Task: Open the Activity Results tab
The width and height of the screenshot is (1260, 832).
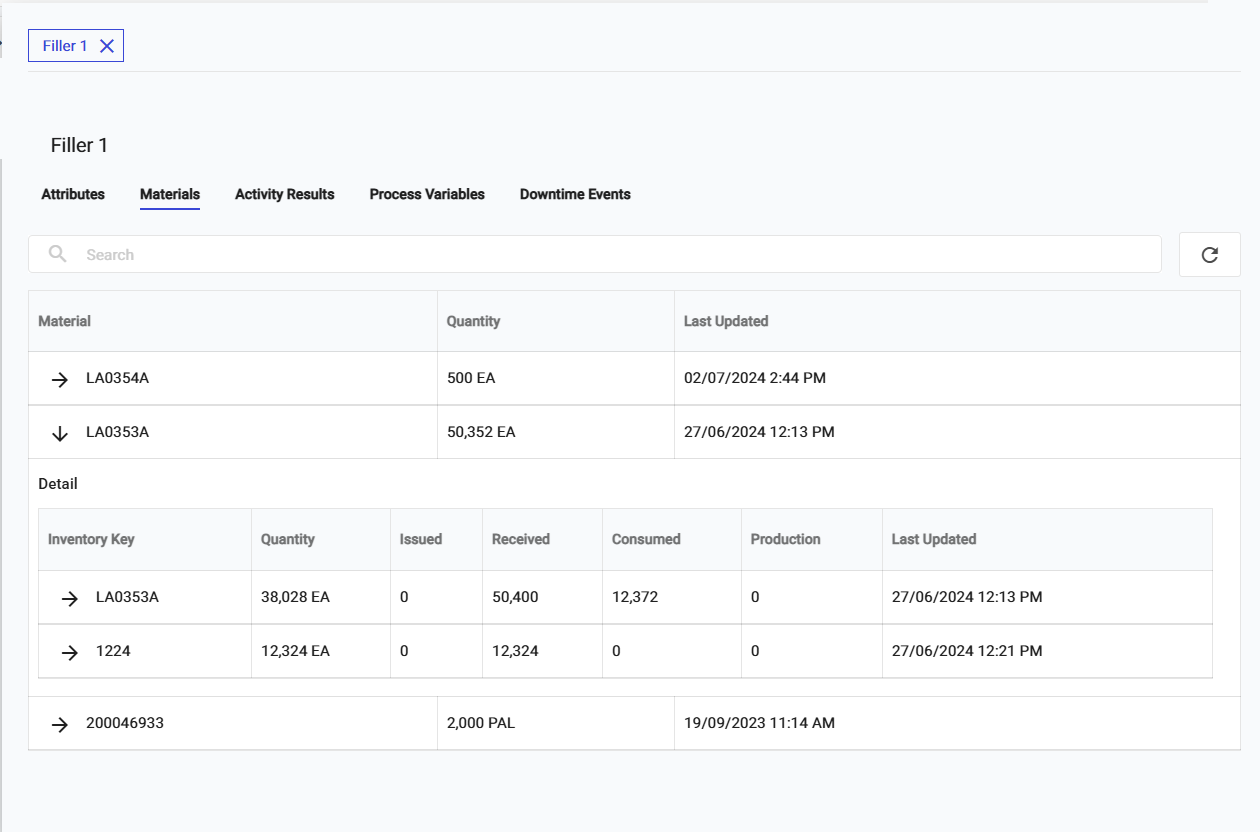Action: point(284,194)
